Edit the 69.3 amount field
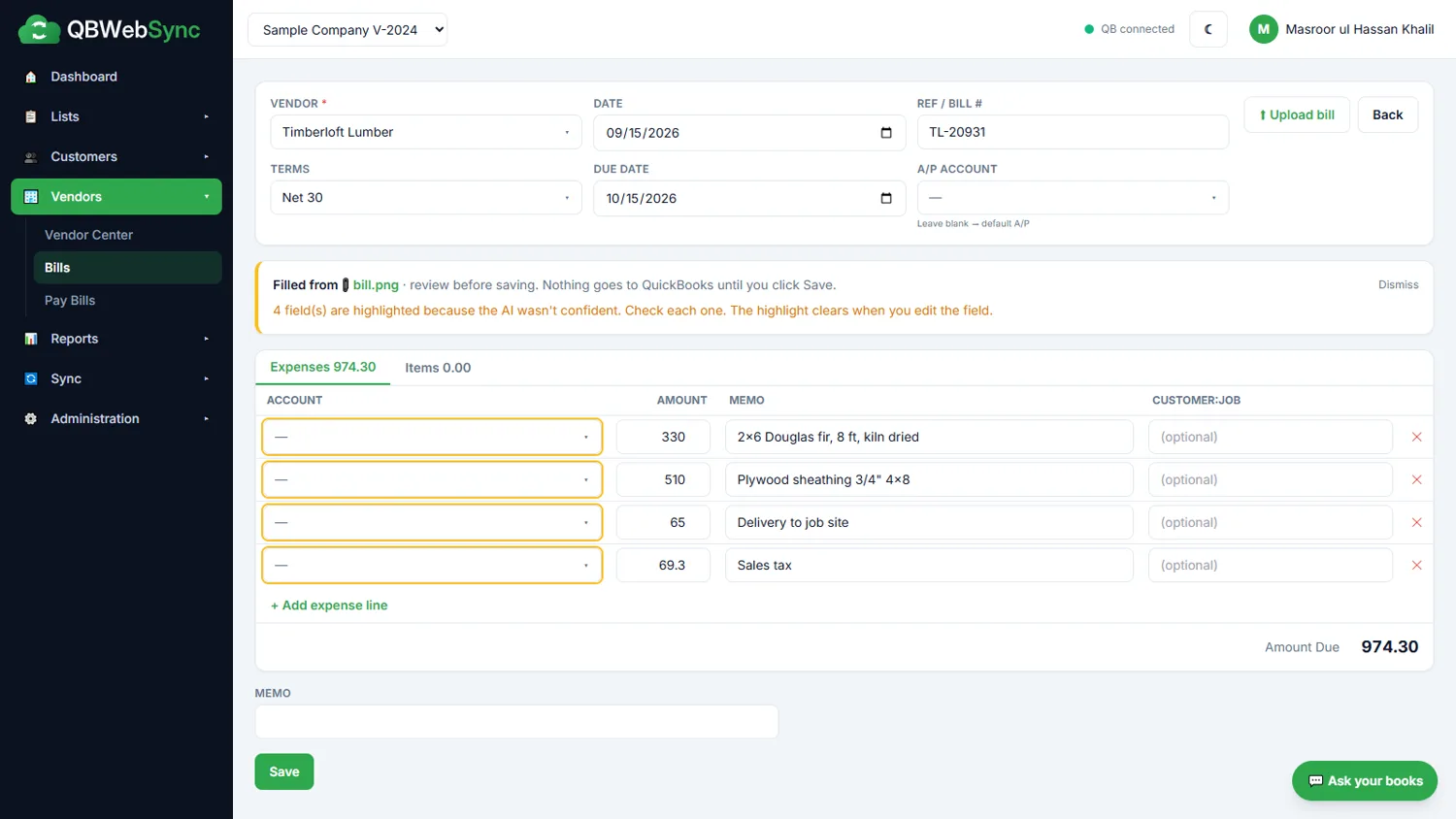The width and height of the screenshot is (1456, 819). 663,565
